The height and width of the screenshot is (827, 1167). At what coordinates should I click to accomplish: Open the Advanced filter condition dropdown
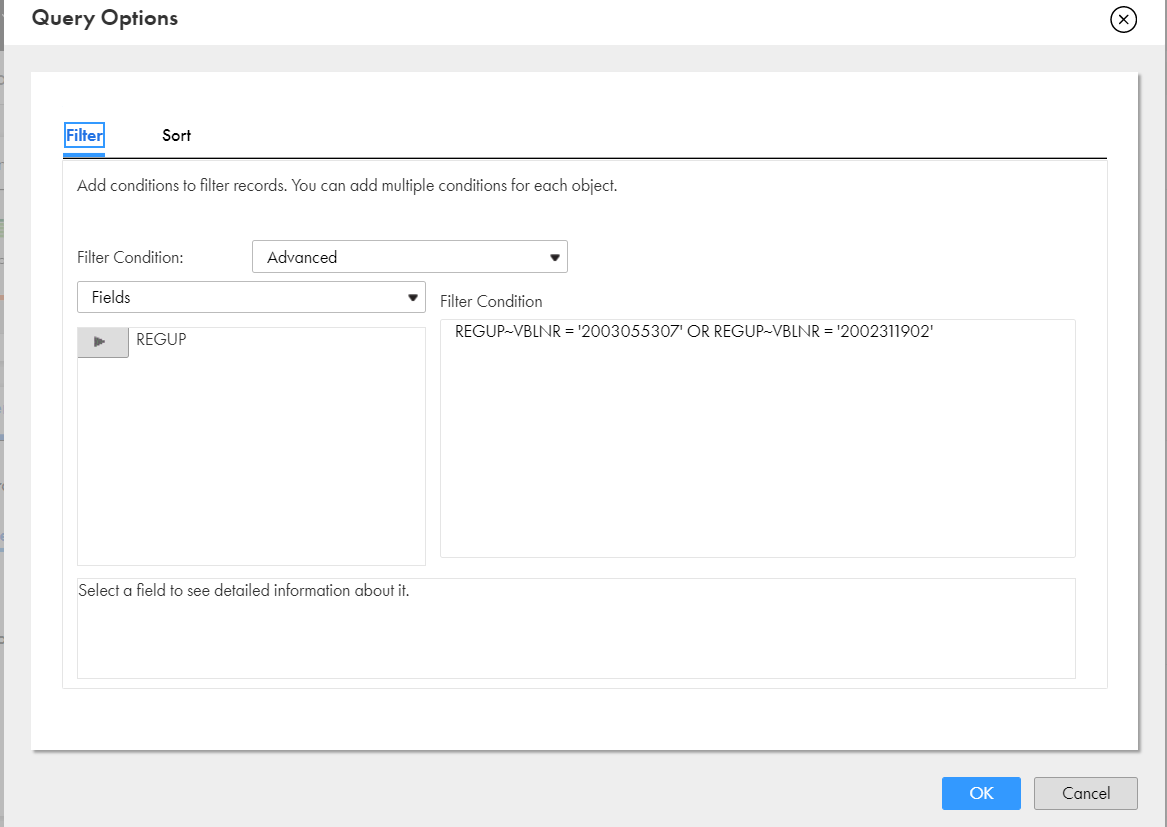point(410,257)
